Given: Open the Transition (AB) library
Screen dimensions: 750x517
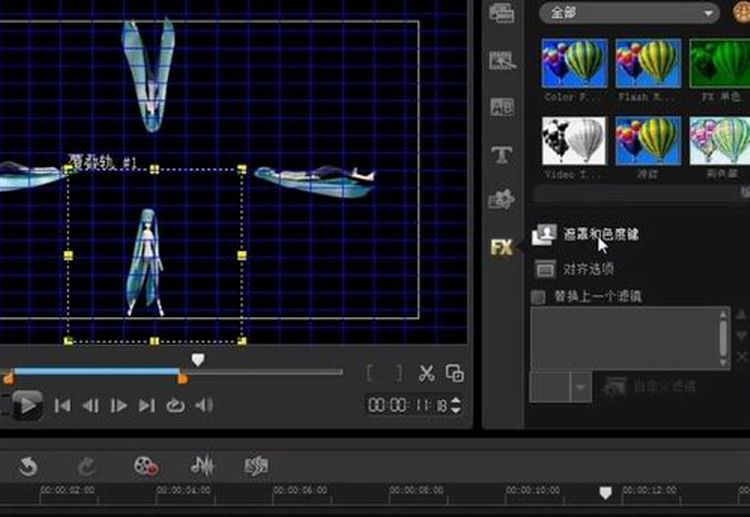Looking at the screenshot, I should [x=502, y=107].
